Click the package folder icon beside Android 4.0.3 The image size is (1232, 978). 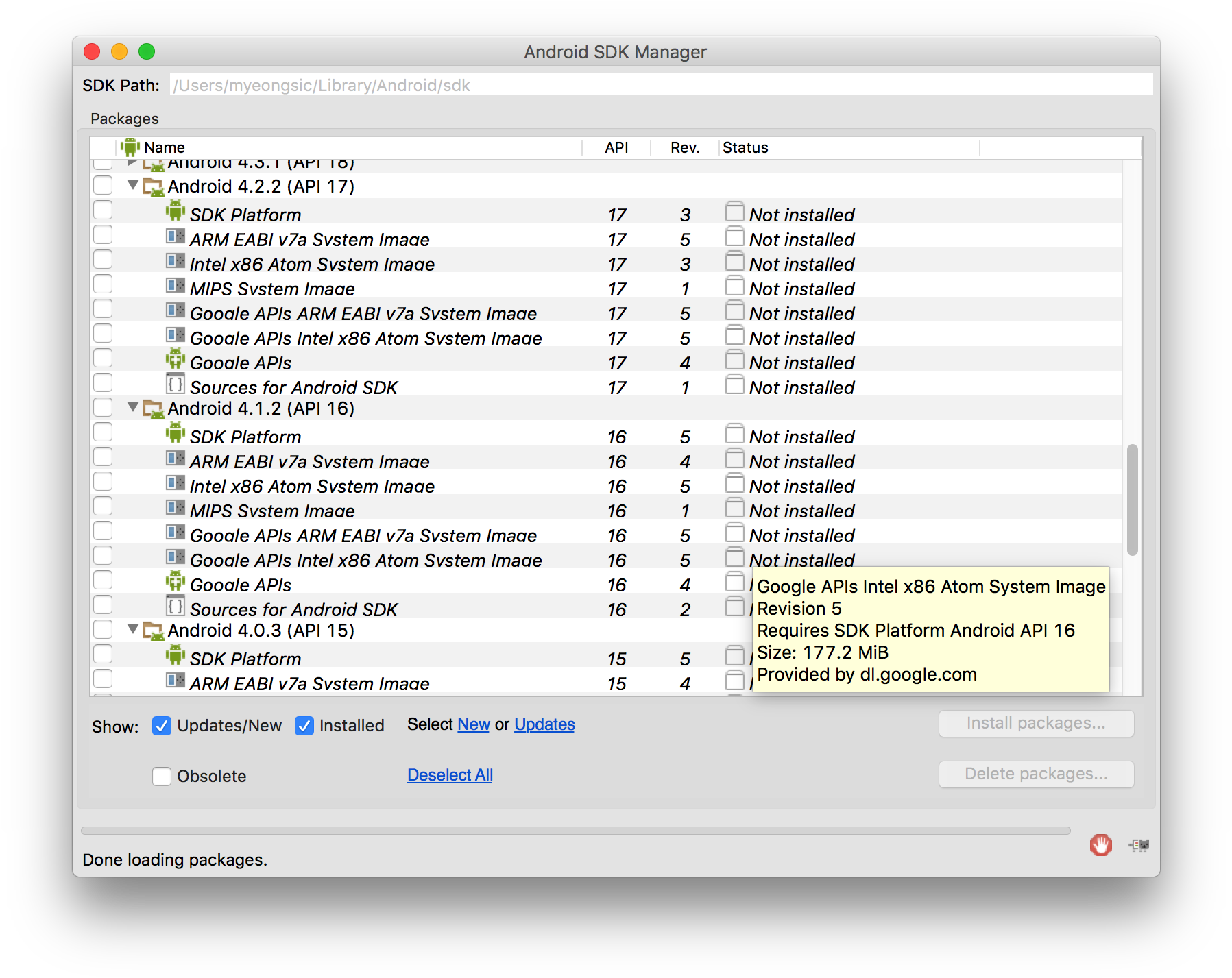point(154,629)
